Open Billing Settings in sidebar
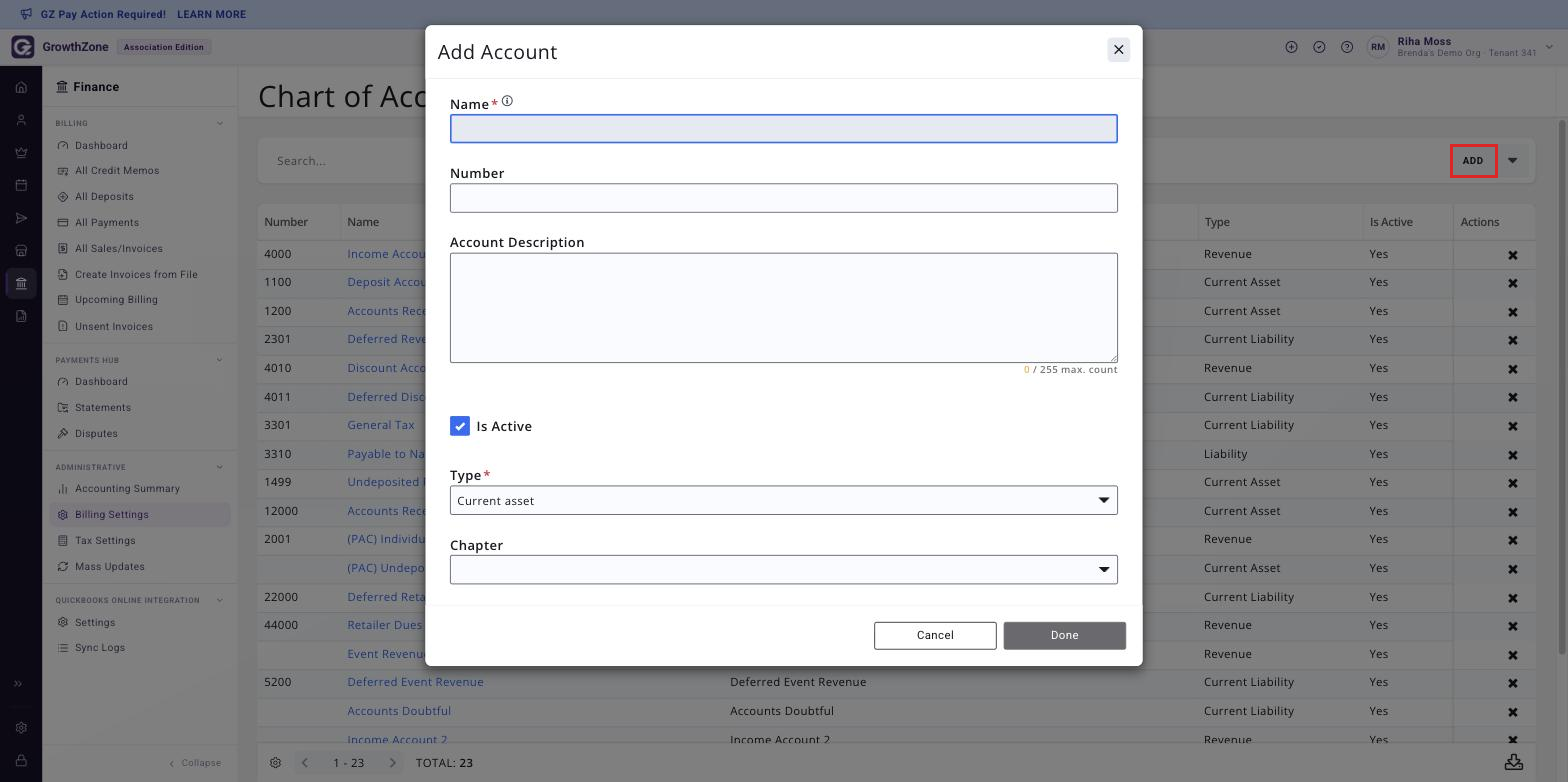 (139, 515)
